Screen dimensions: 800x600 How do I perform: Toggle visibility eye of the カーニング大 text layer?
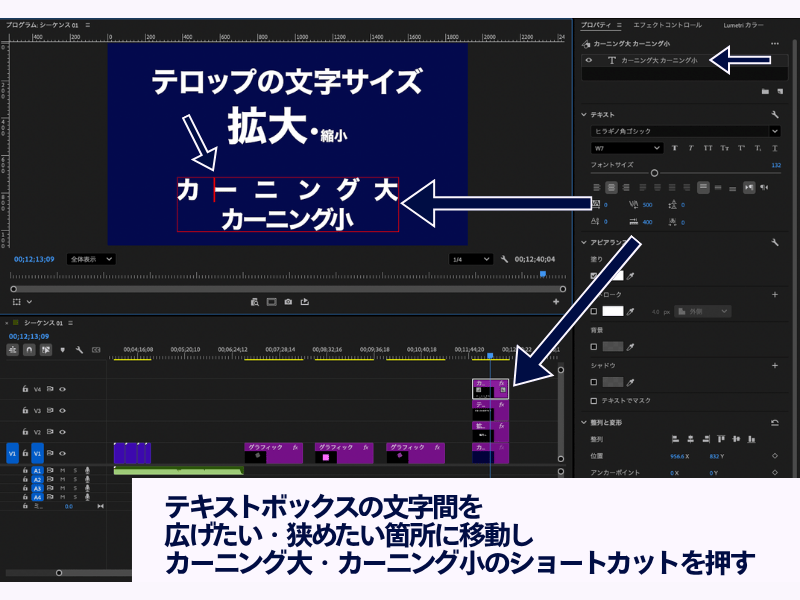click(588, 60)
